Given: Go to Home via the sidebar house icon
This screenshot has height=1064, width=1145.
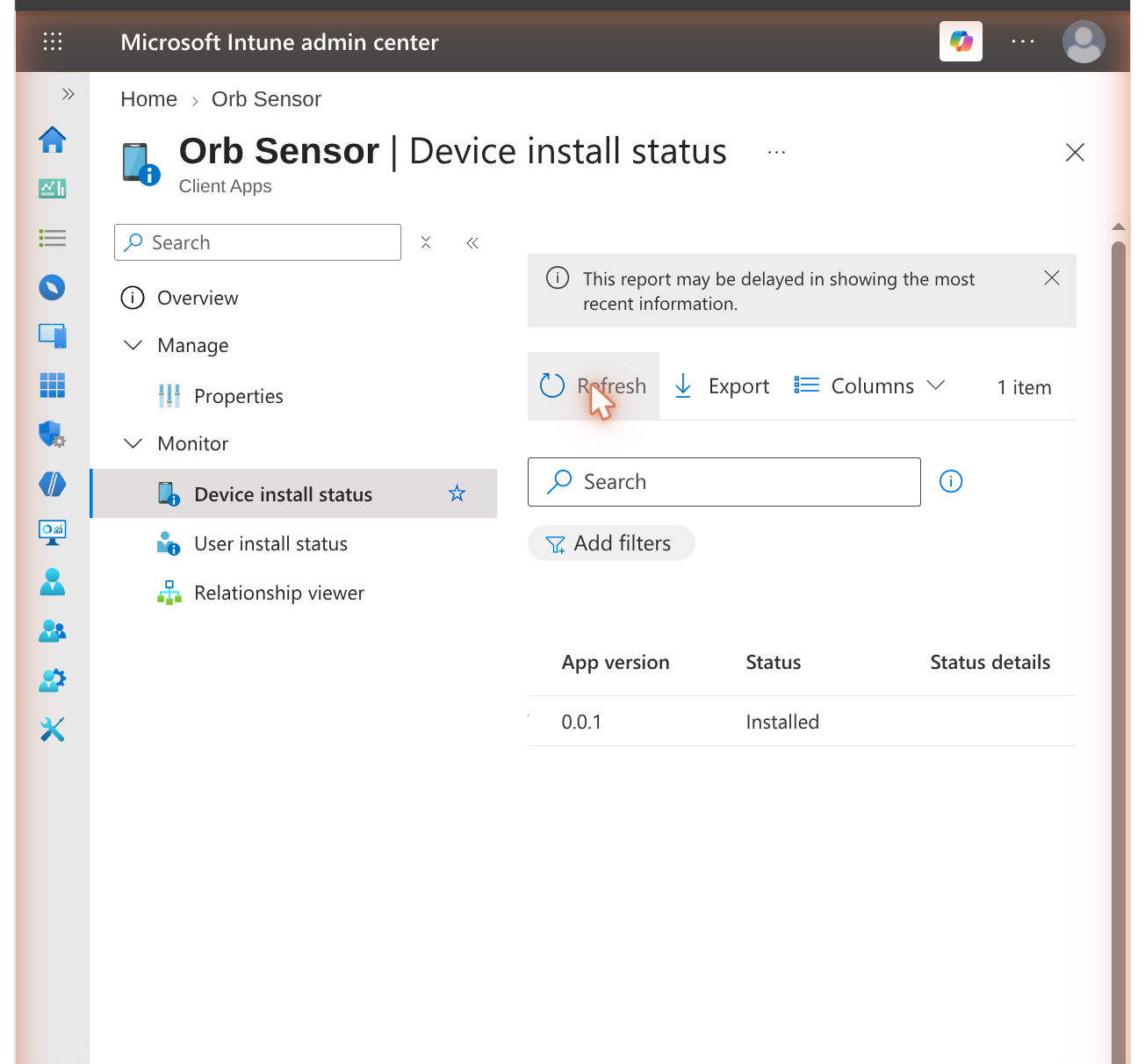Looking at the screenshot, I should (x=53, y=140).
